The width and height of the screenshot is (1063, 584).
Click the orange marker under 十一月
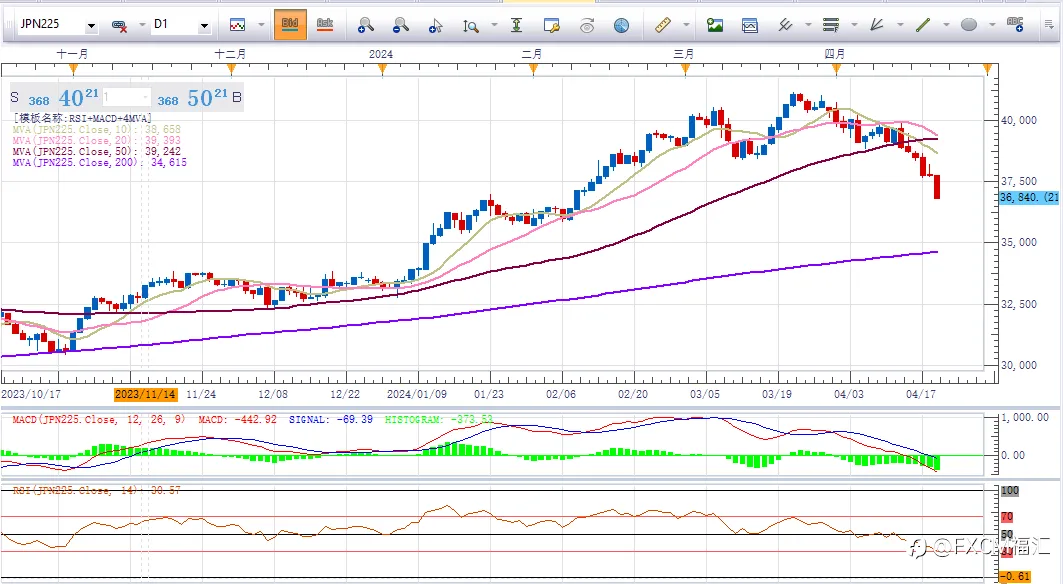[x=73, y=69]
